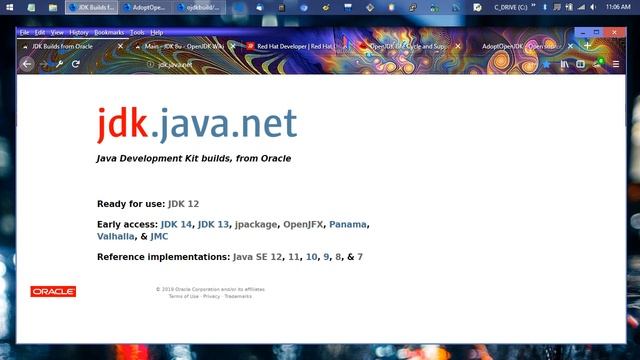Click the volume speaker tray icon

tap(593, 7)
